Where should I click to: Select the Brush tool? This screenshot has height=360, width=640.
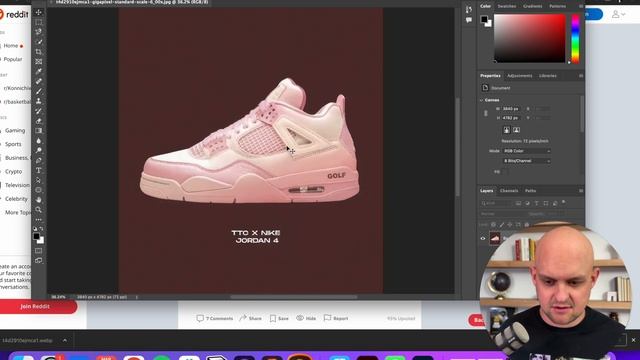pos(39,91)
